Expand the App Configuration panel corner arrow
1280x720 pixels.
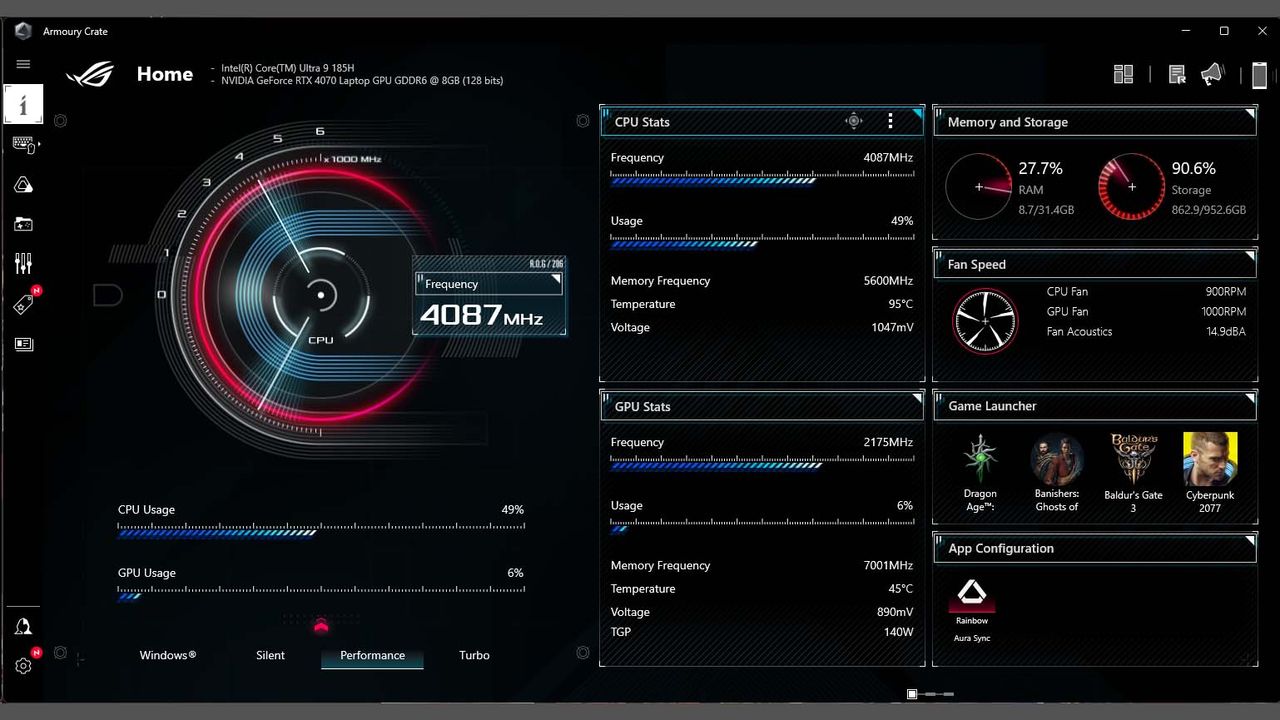1250,541
